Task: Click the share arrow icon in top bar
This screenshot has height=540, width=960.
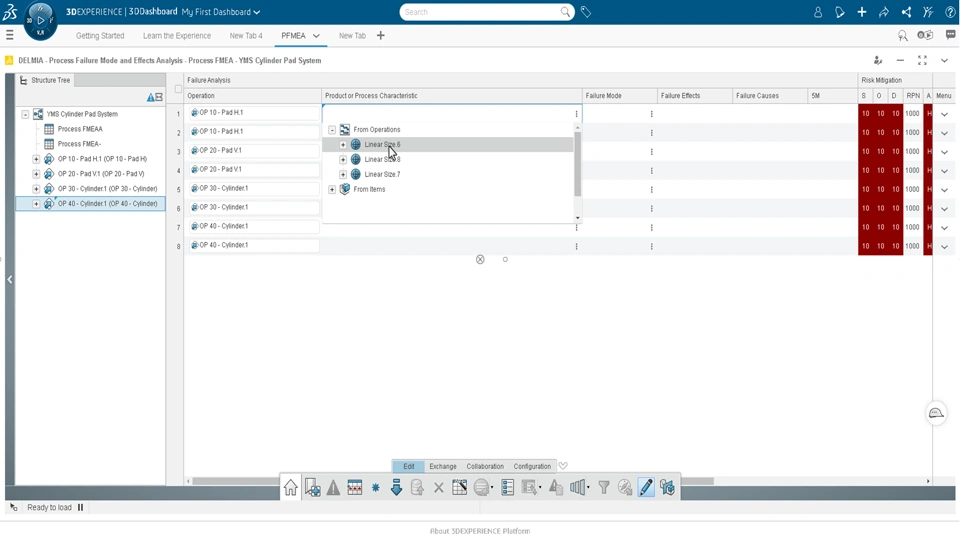Action: point(883,12)
